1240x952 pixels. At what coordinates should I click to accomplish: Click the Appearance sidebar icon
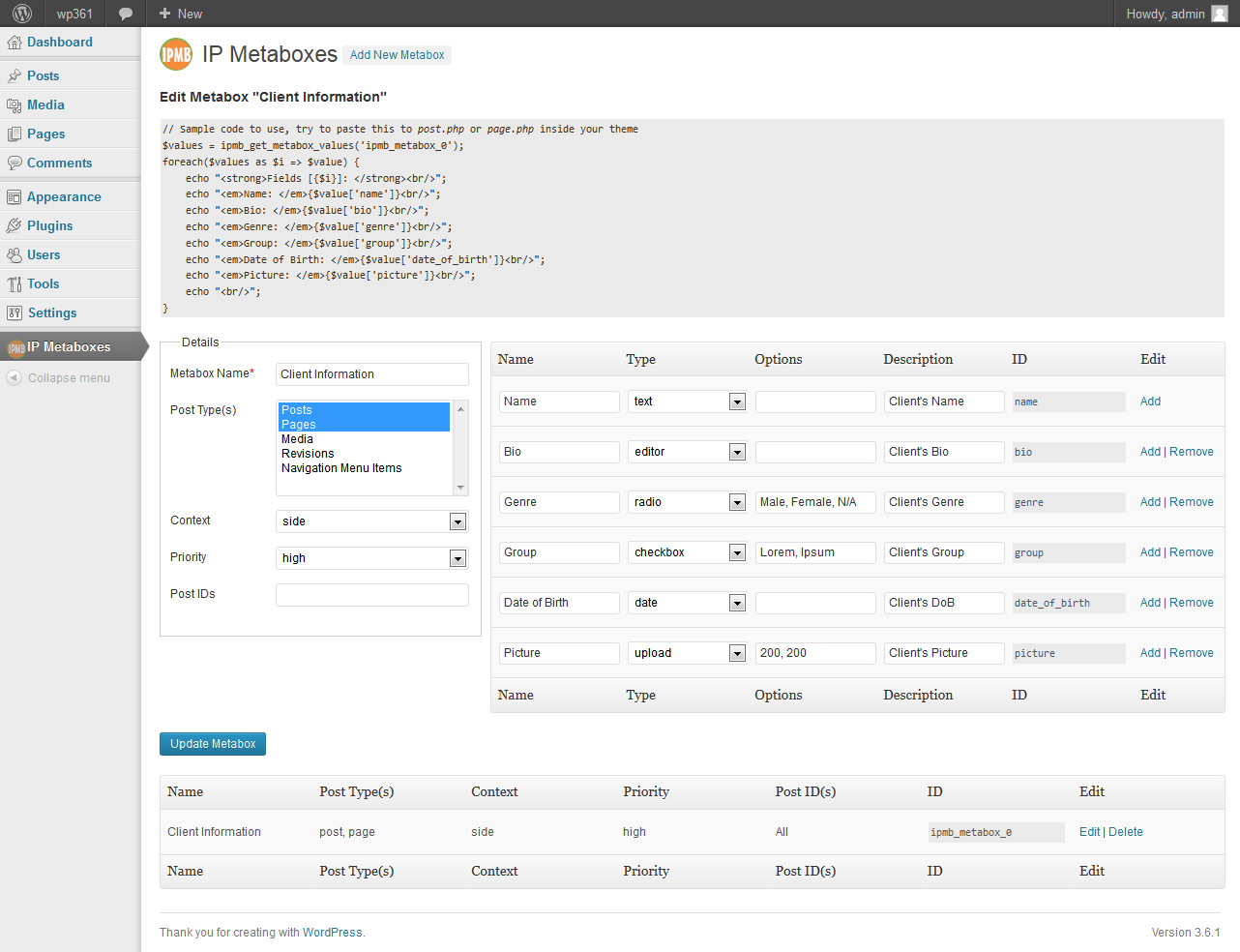point(15,197)
